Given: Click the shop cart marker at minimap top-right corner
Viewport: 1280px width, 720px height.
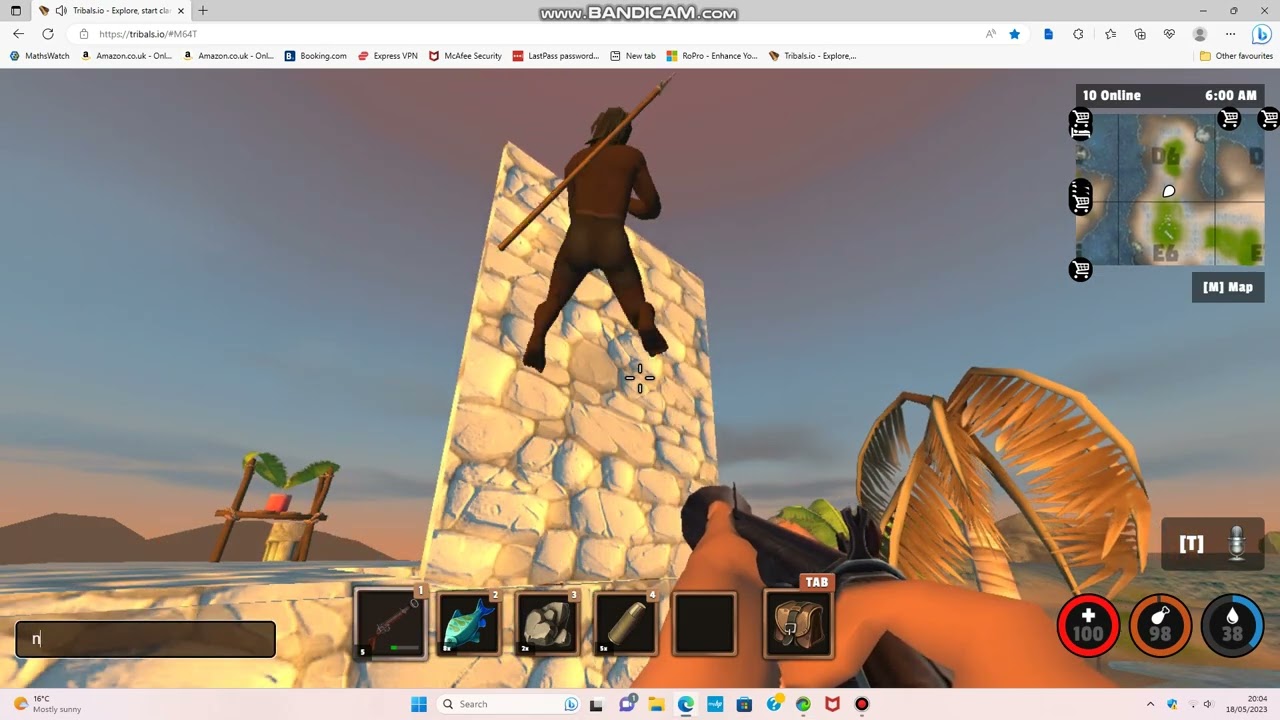Looking at the screenshot, I should [x=1270, y=119].
